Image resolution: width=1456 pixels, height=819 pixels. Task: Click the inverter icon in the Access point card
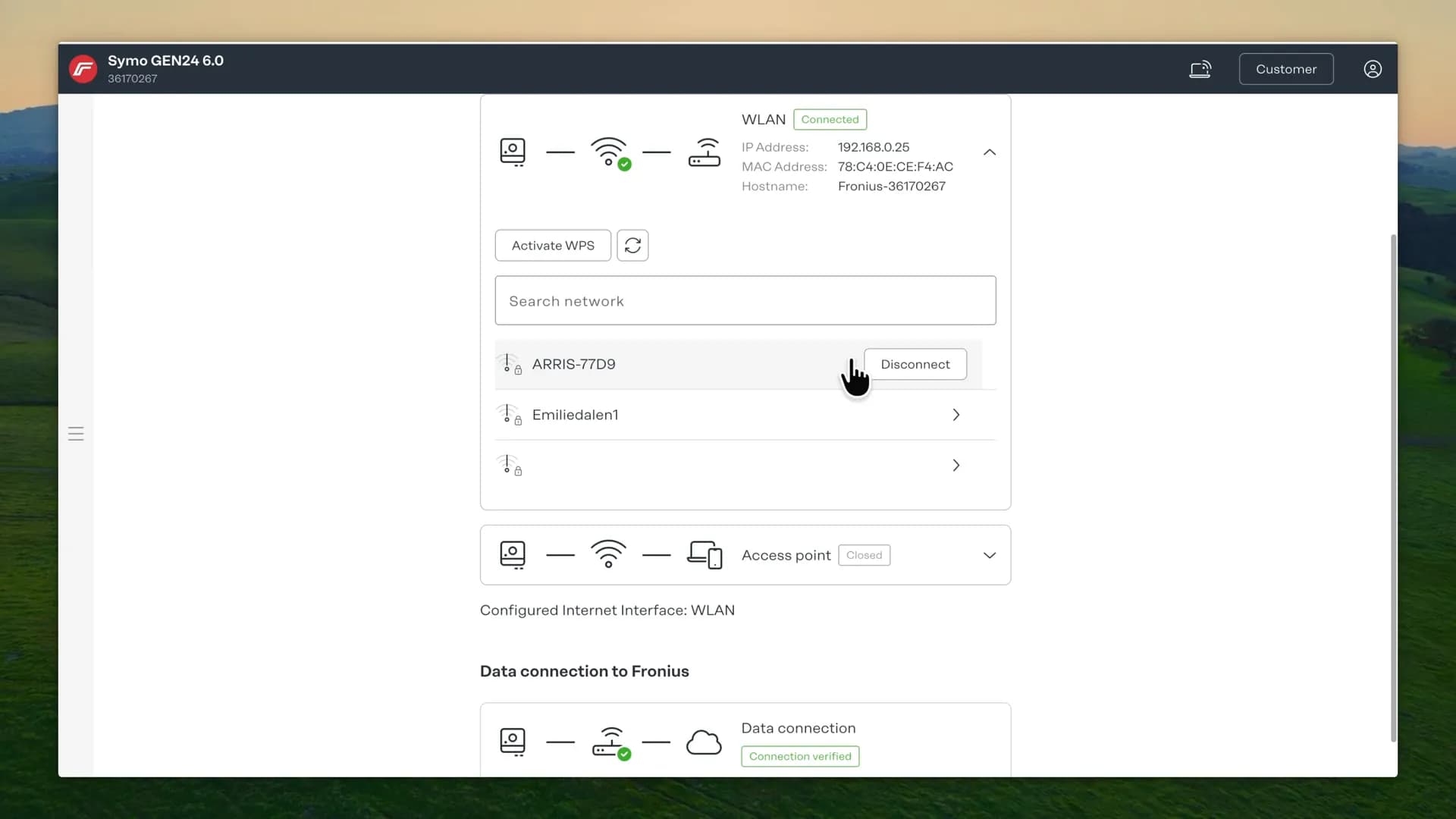[513, 554]
